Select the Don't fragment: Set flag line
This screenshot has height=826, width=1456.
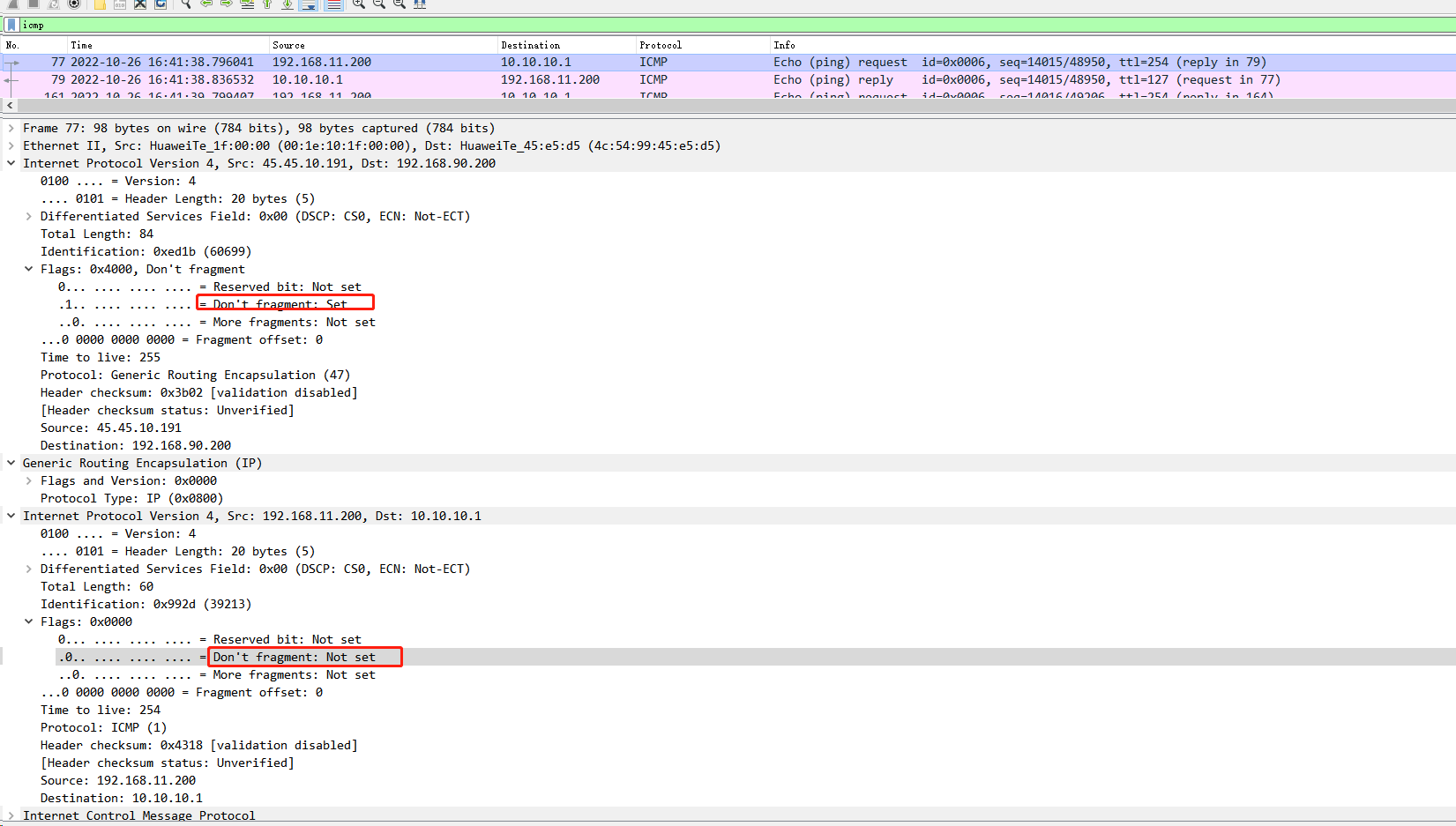click(203, 304)
